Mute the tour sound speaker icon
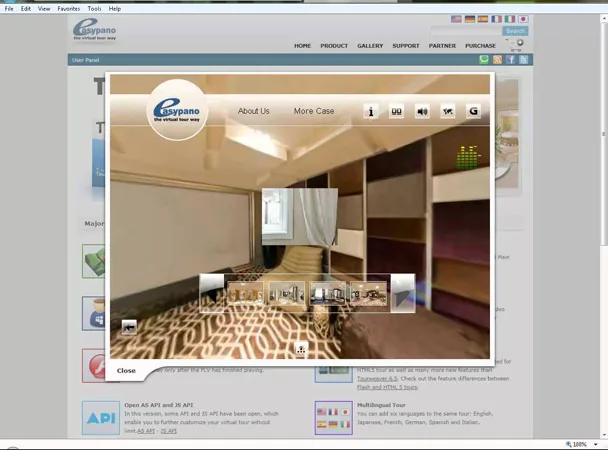The height and width of the screenshot is (450, 608). pos(422,112)
